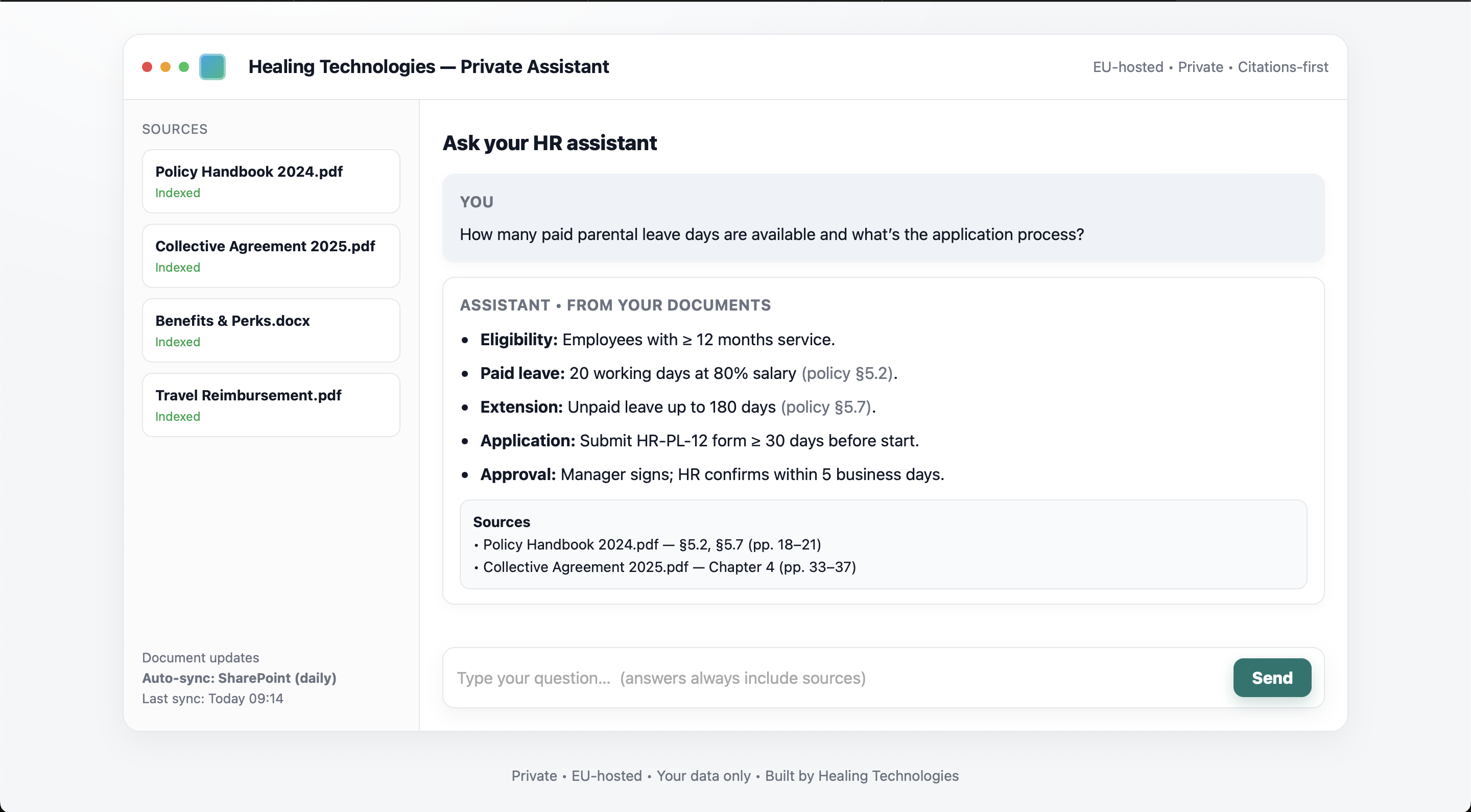Screen dimensions: 1471x812
Task: Click the Indexed badge under Travel Reimbursement.pdf
Action: pos(178,416)
